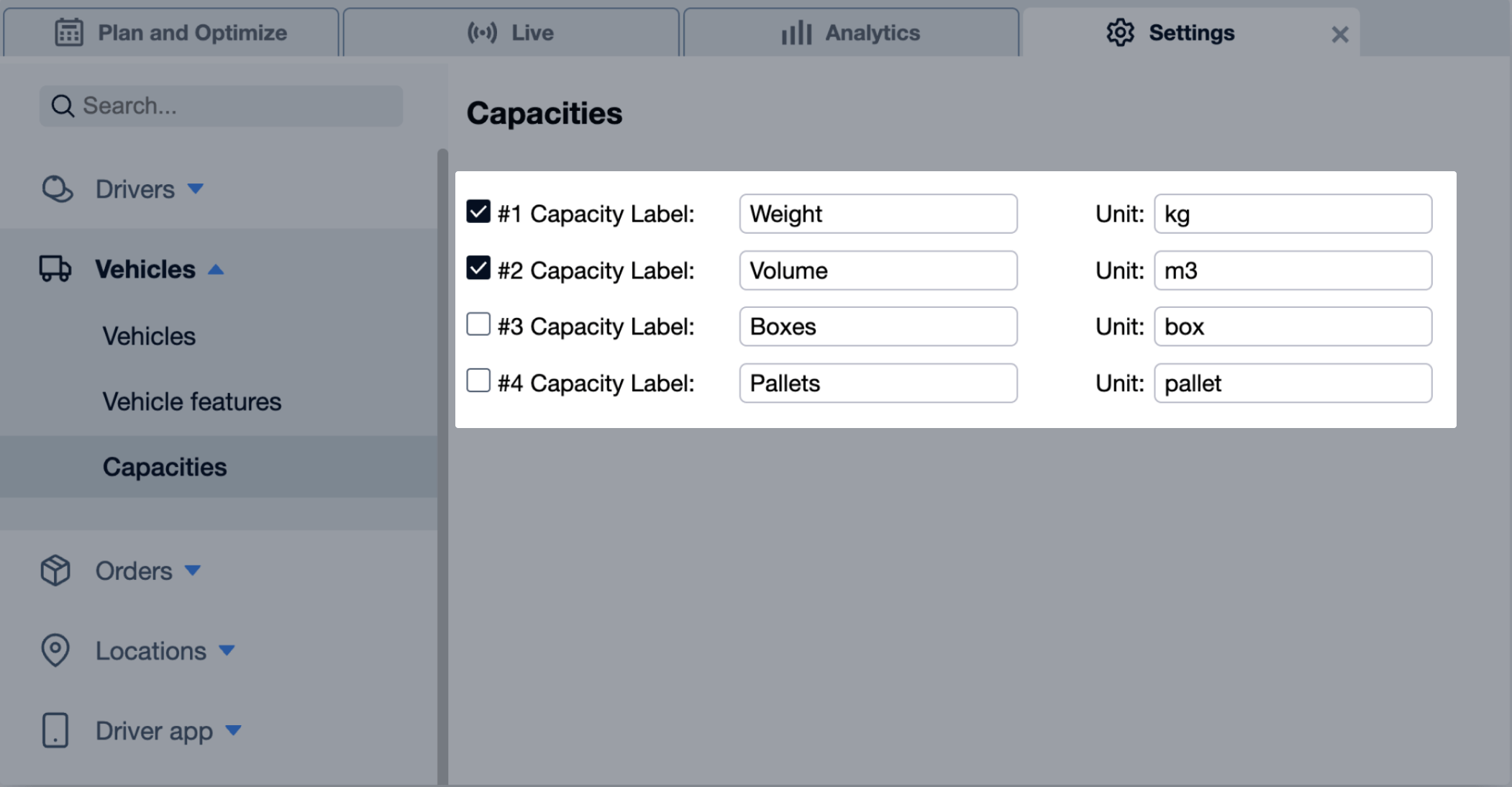1512x787 pixels.
Task: Click inside the Weight label input field
Action: [x=877, y=214]
